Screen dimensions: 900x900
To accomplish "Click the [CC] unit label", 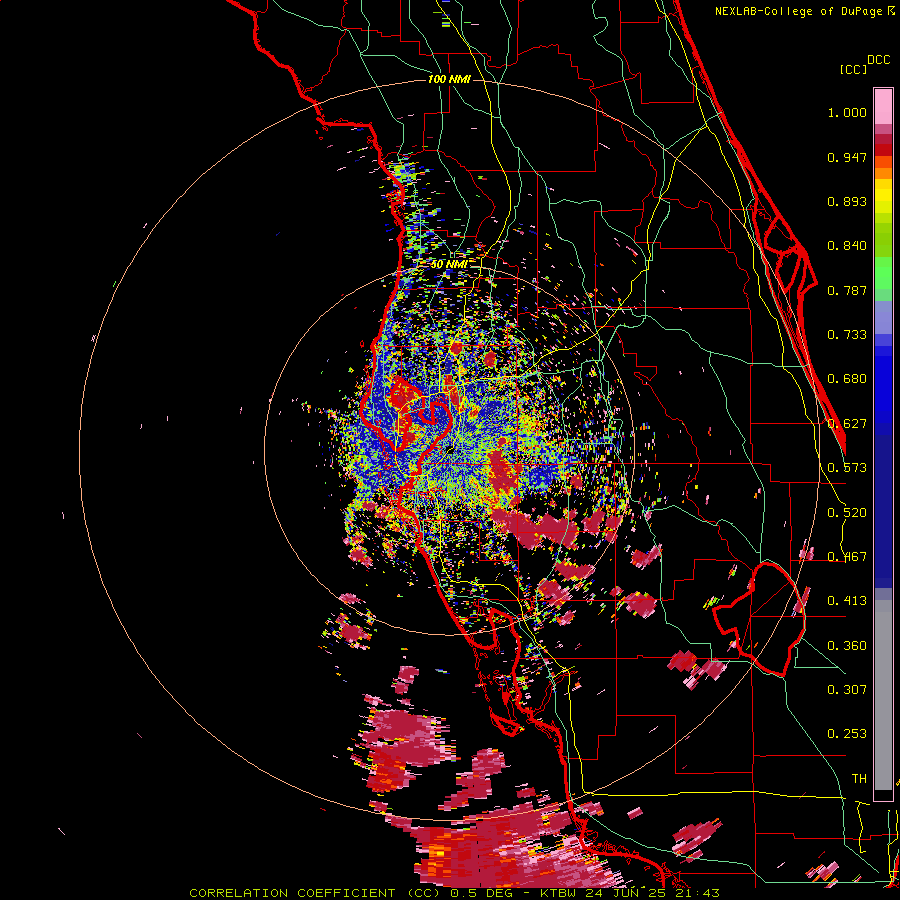I will click(x=853, y=69).
